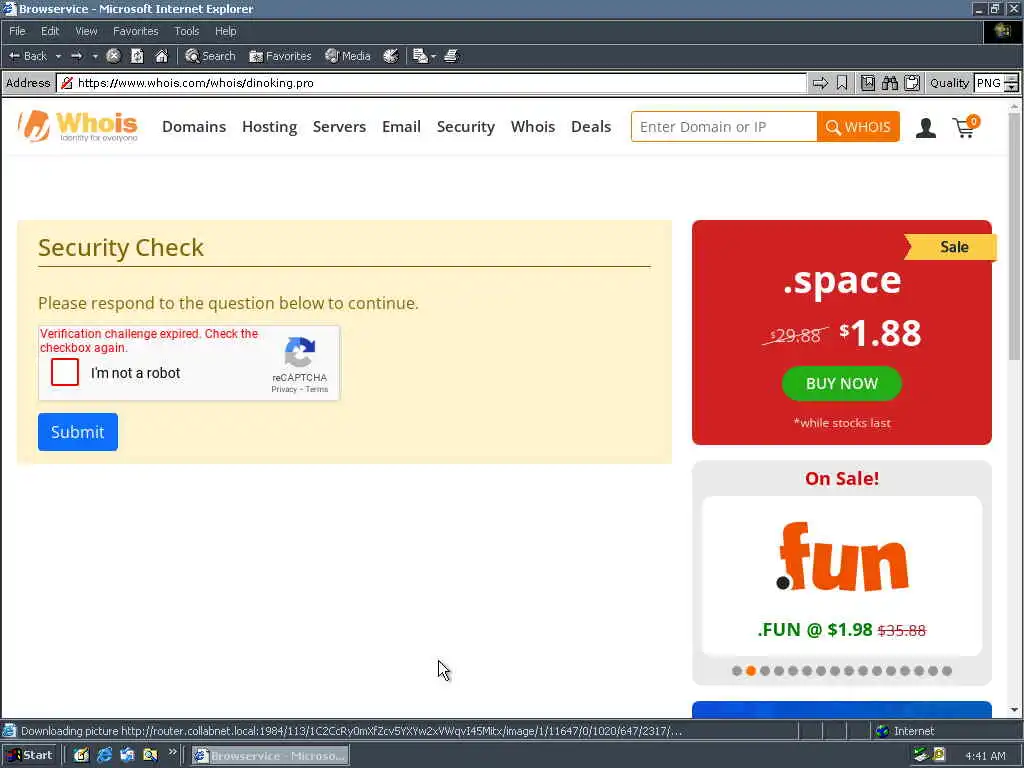Click the folder search quick launch icon
This screenshot has width=1024, height=768.
coord(150,756)
